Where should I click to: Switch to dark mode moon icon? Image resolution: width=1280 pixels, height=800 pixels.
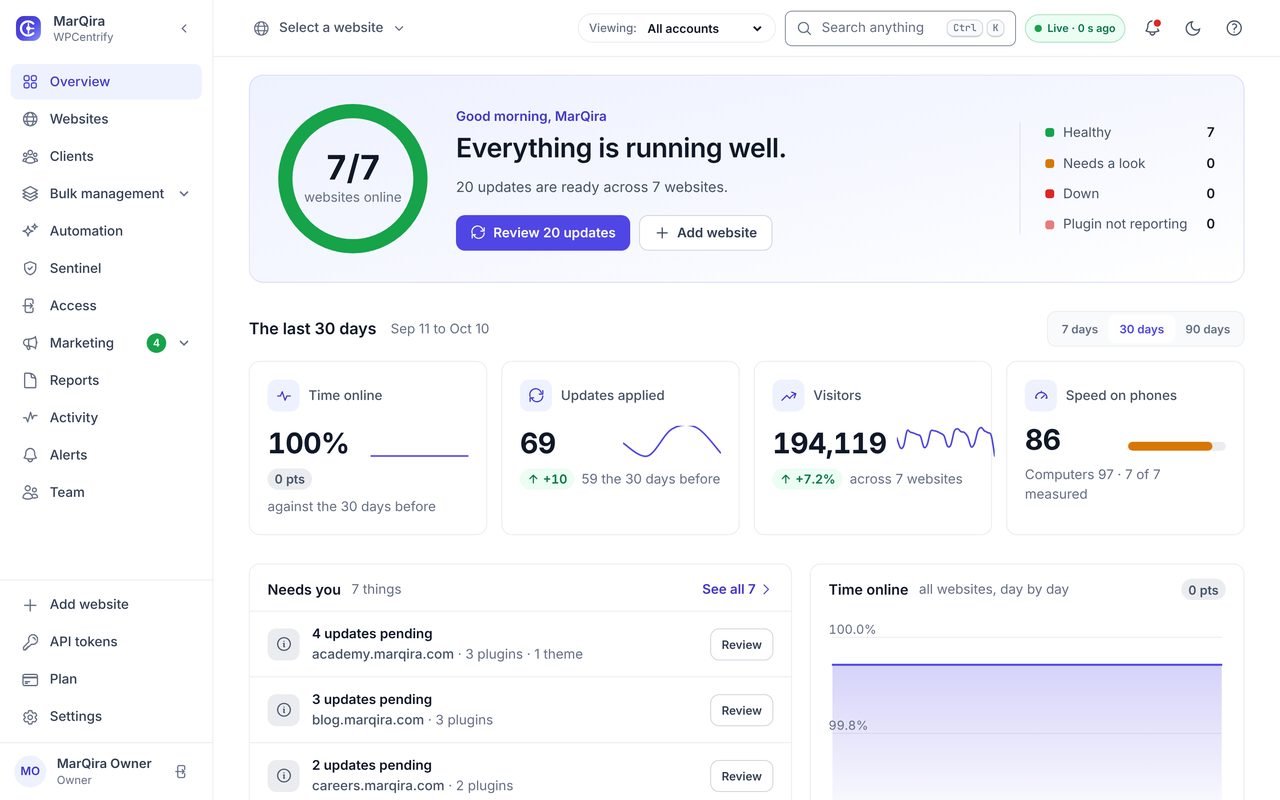click(x=1193, y=28)
